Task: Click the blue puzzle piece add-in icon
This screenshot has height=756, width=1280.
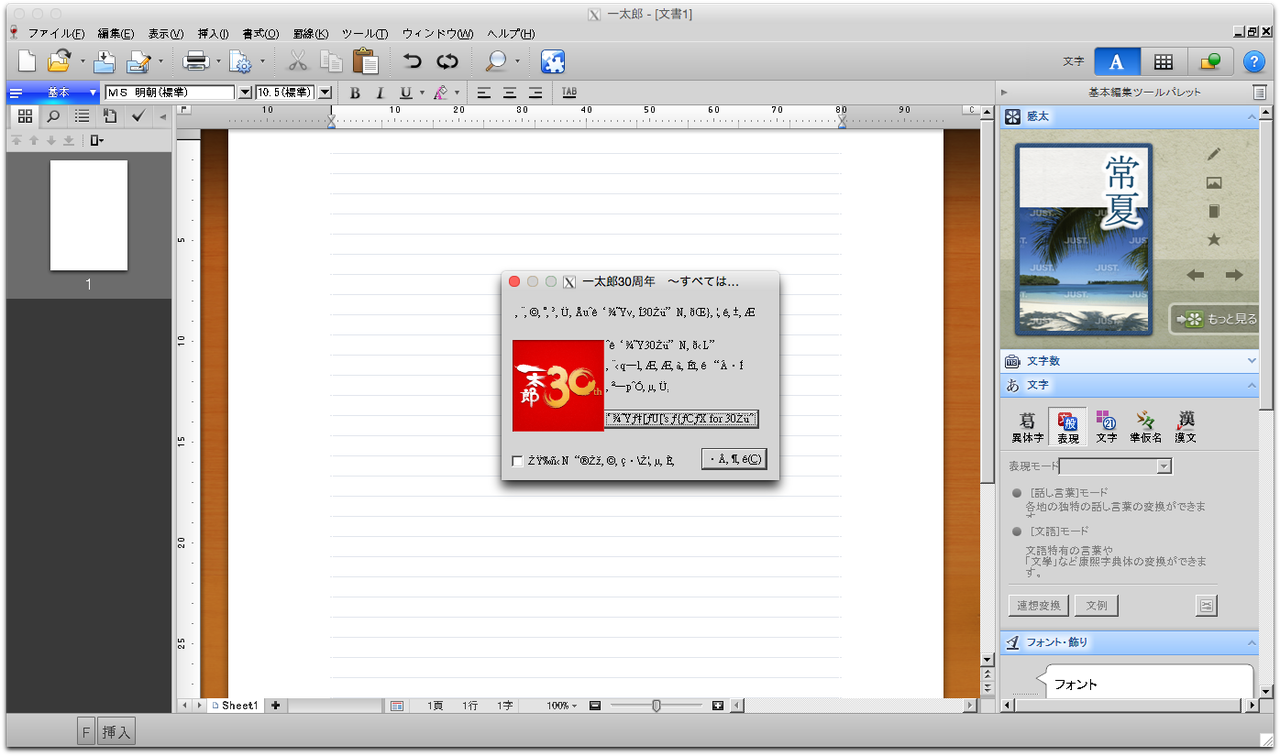Action: (553, 61)
